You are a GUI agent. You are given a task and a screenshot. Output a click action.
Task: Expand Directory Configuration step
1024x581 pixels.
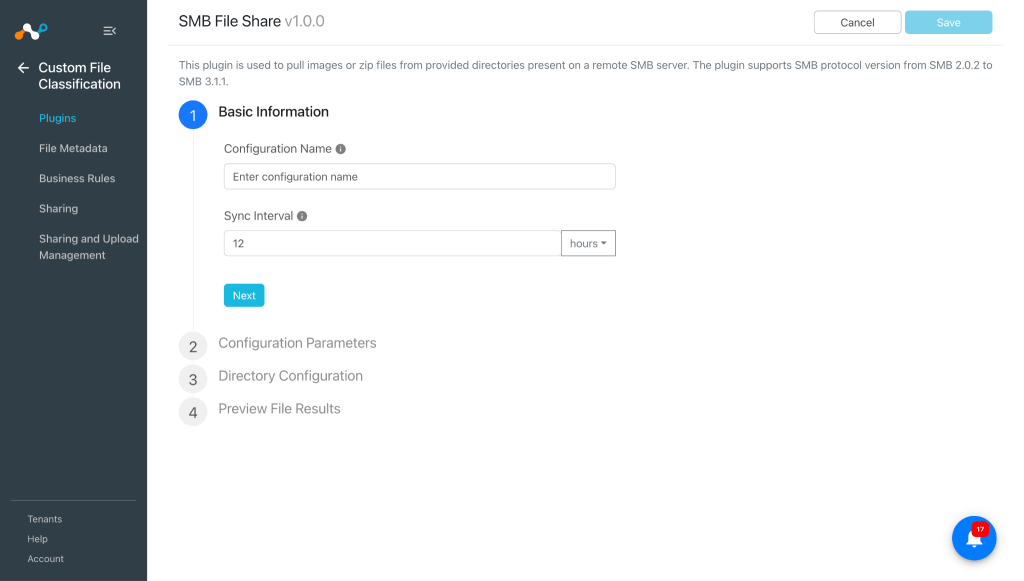tap(290, 376)
